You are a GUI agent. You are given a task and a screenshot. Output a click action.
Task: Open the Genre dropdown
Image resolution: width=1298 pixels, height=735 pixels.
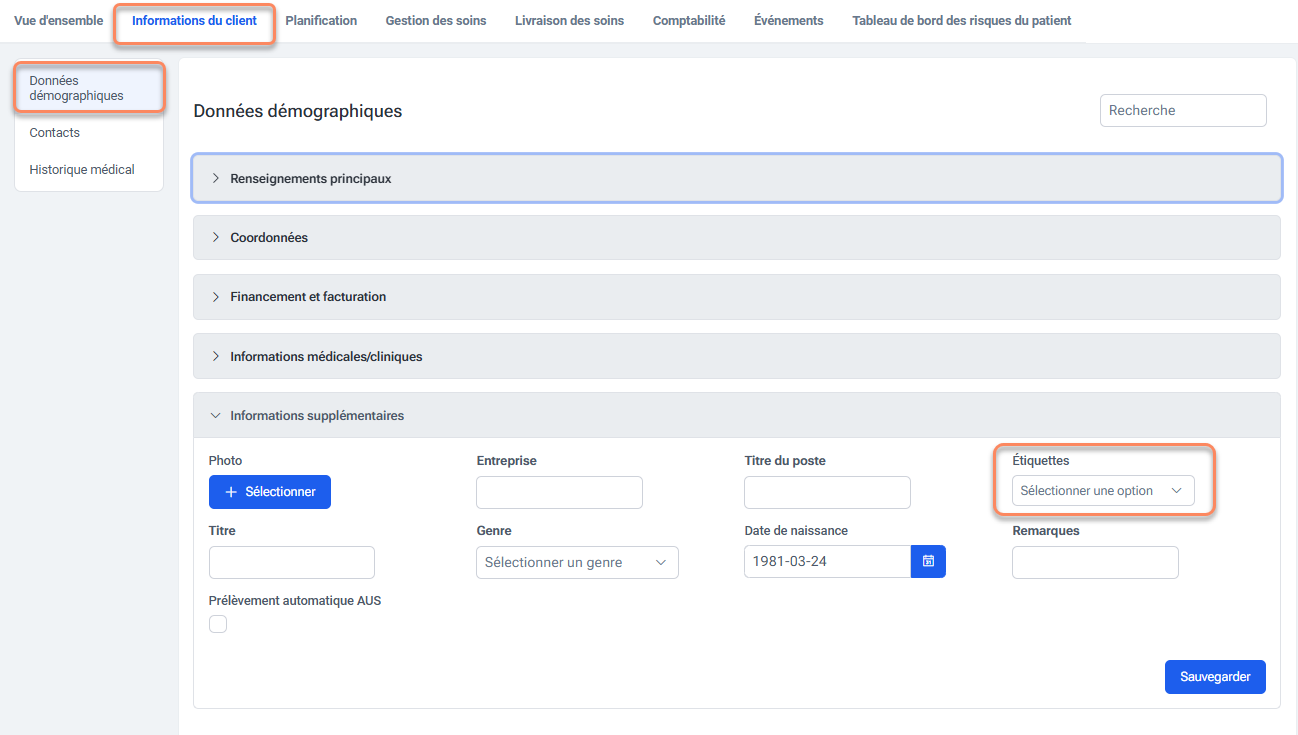[x=577, y=563]
